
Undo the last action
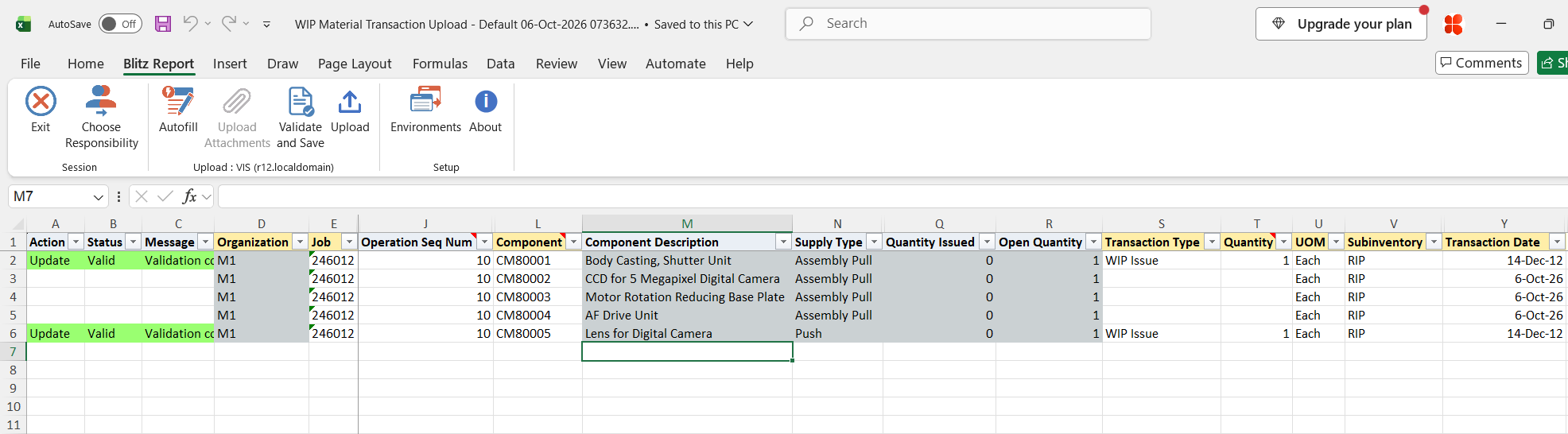(x=190, y=24)
